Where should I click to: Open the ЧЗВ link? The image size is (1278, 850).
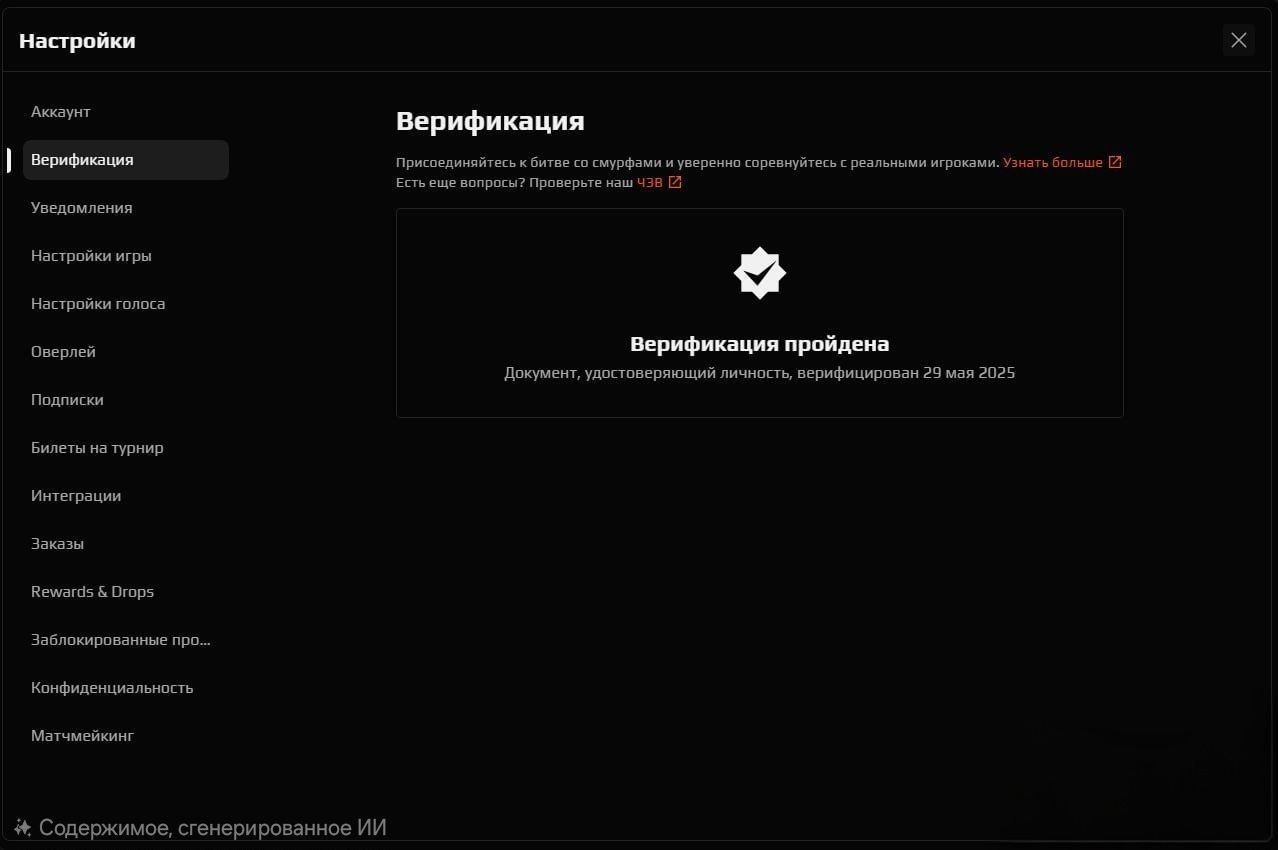(649, 183)
